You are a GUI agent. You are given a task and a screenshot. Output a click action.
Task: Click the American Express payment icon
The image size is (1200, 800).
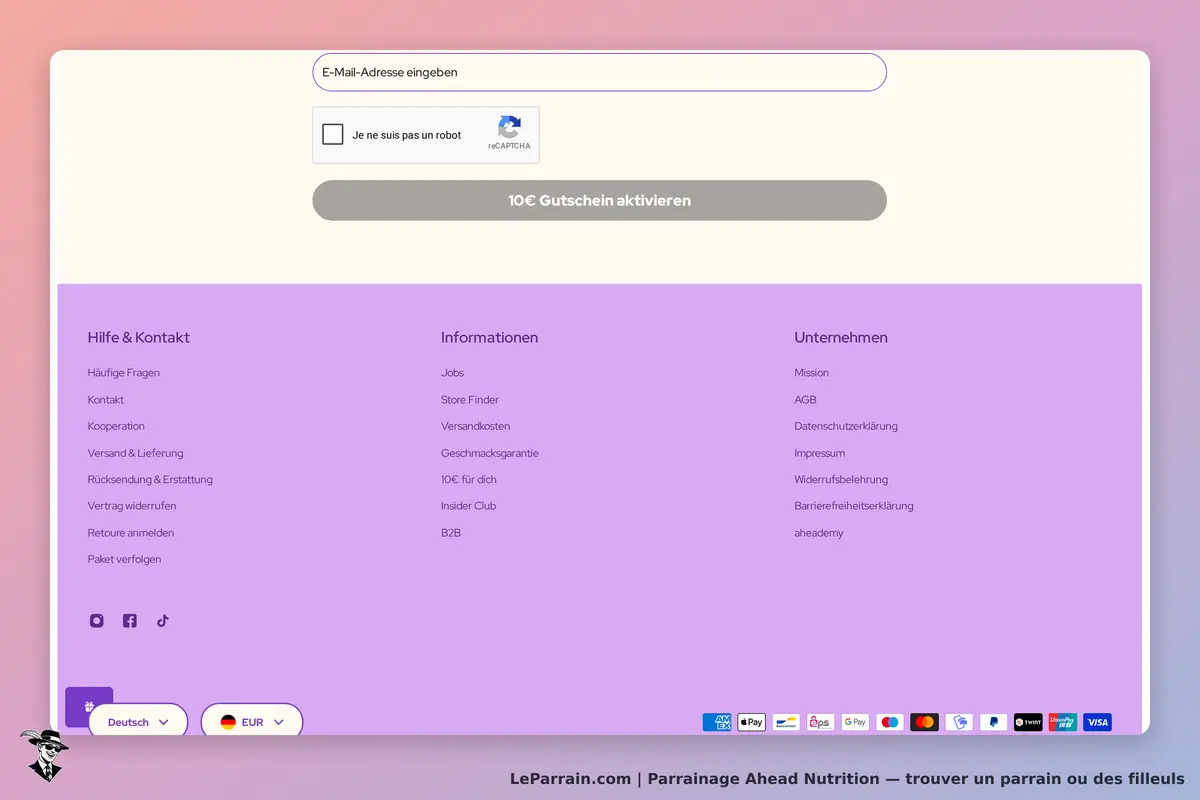click(717, 722)
